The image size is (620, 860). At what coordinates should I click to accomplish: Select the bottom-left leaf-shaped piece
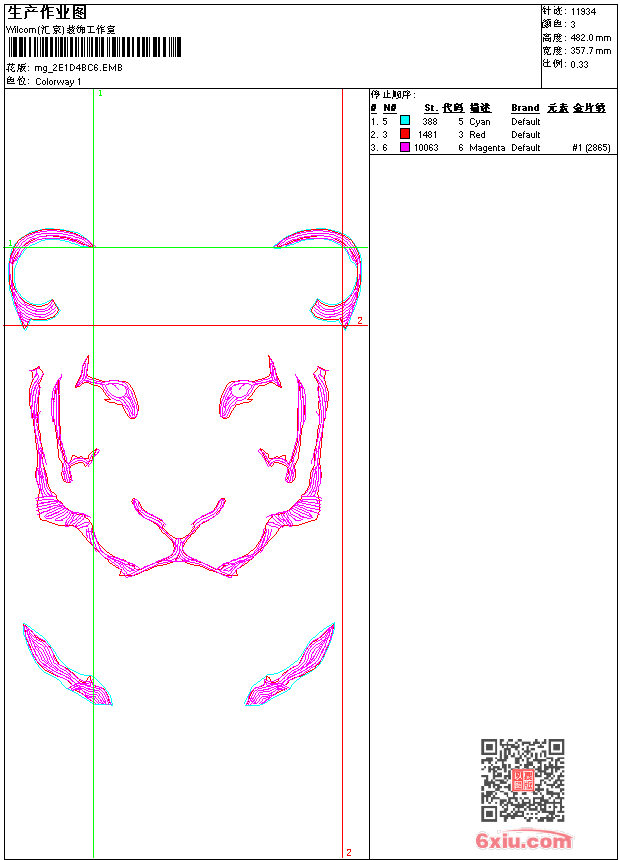67,664
